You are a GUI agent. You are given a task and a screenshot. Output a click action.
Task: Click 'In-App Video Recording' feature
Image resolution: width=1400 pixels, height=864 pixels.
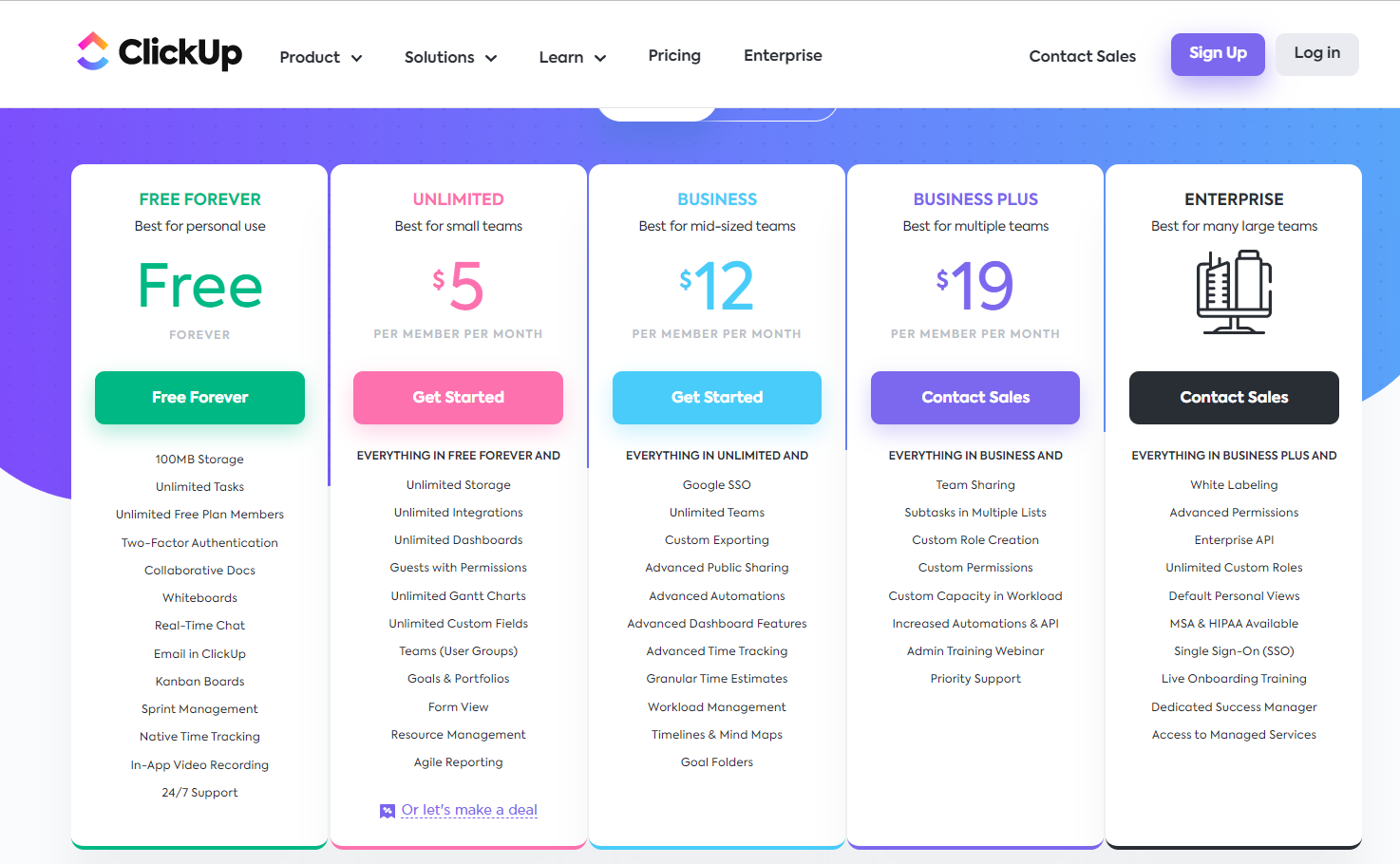tap(199, 765)
